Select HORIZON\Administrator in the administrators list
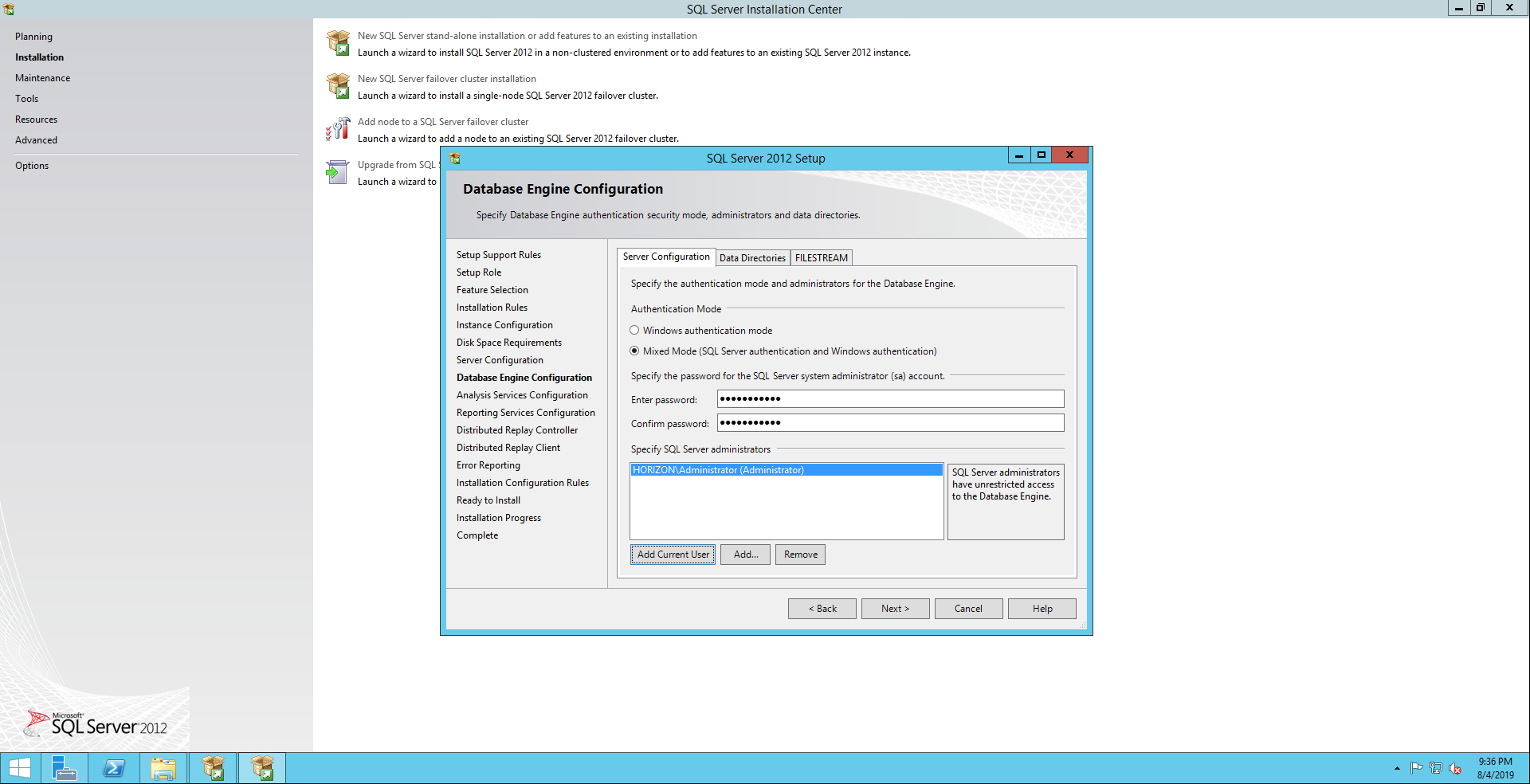This screenshot has width=1530, height=784. [718, 470]
